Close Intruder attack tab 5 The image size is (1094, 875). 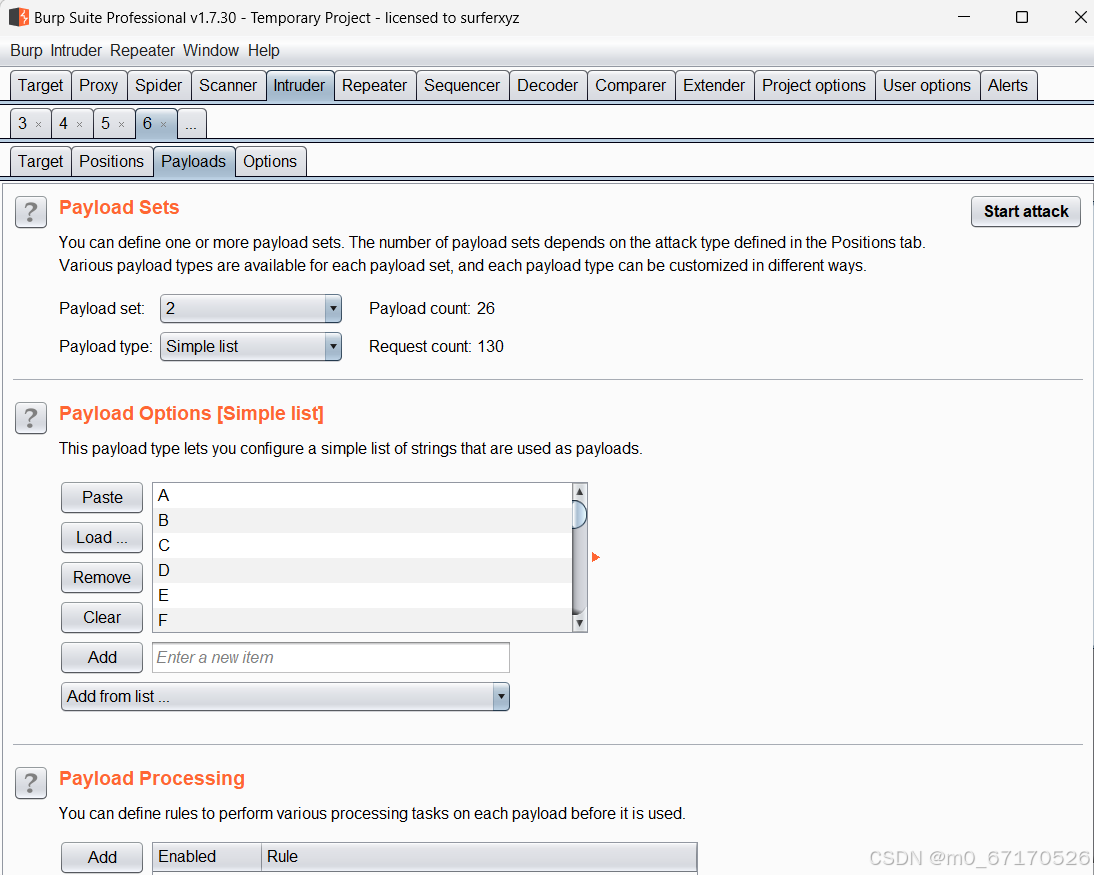tap(121, 125)
